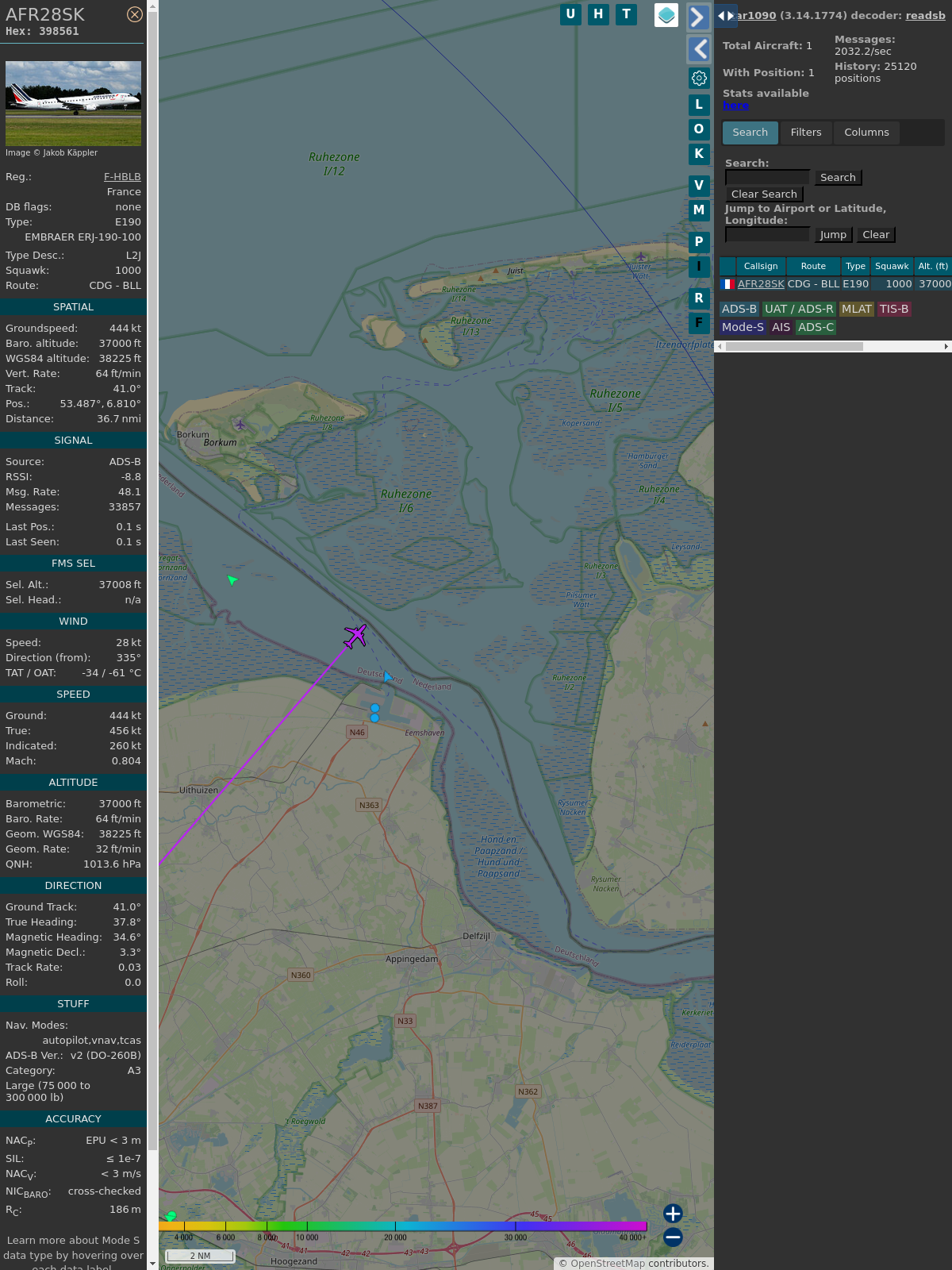Click the France flag icon in table row
Viewport: 952px width, 1270px height.
click(x=727, y=284)
